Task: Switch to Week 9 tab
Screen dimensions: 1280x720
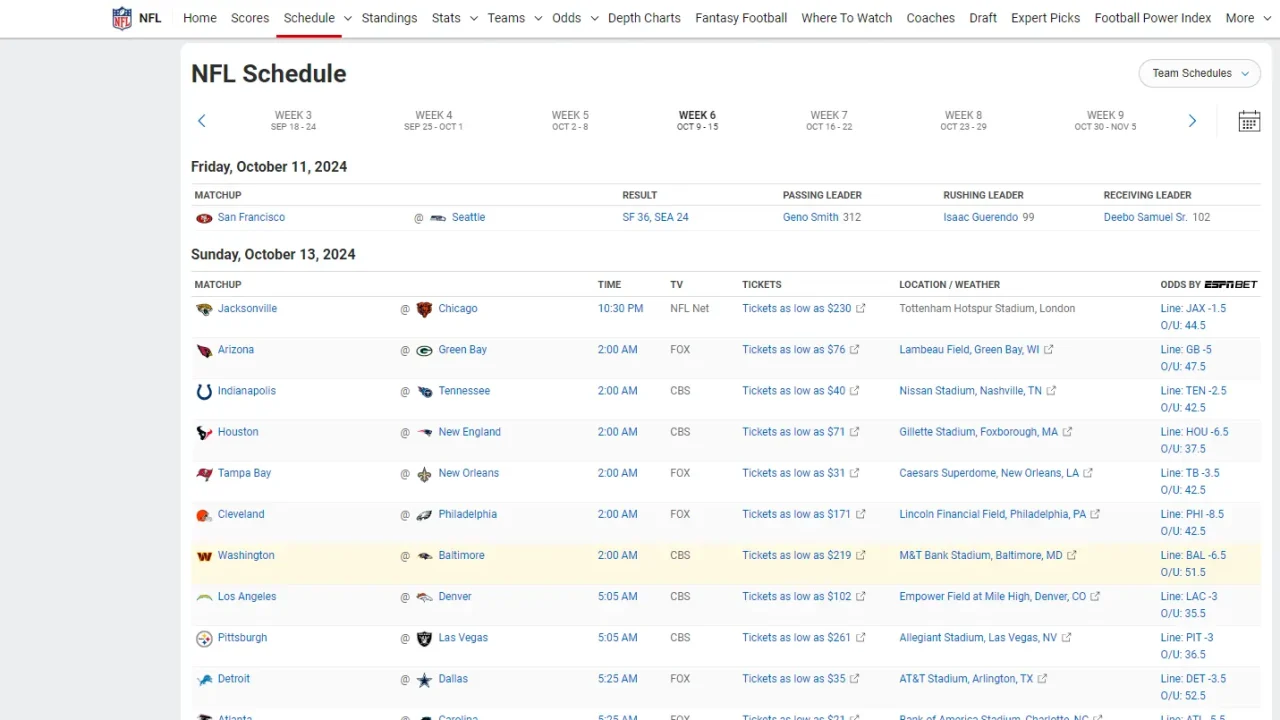Action: click(1105, 121)
